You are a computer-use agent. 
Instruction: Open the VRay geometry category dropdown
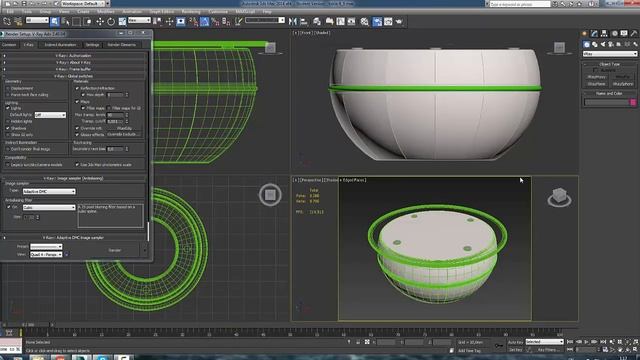coord(610,54)
